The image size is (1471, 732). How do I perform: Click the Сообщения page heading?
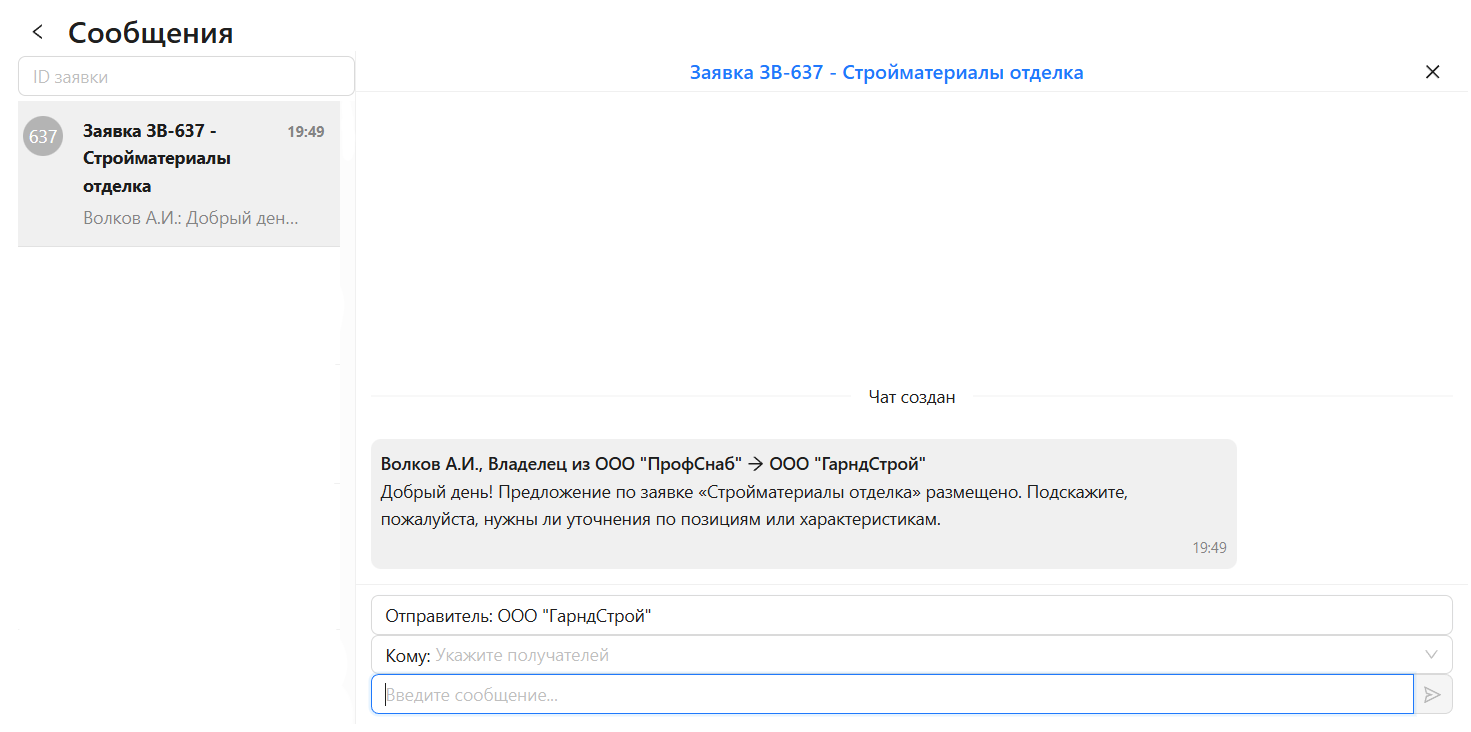(x=148, y=31)
